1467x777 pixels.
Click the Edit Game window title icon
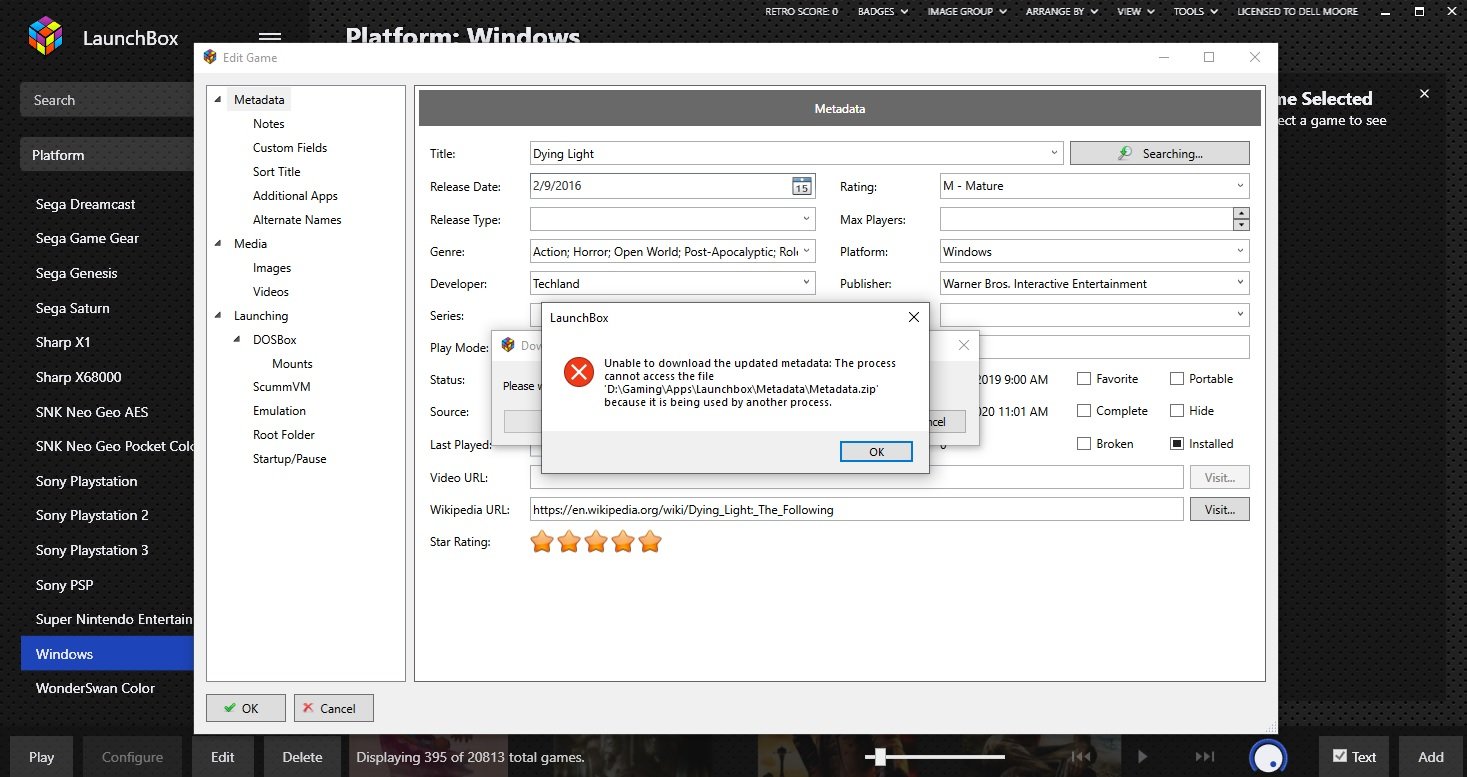(x=210, y=57)
